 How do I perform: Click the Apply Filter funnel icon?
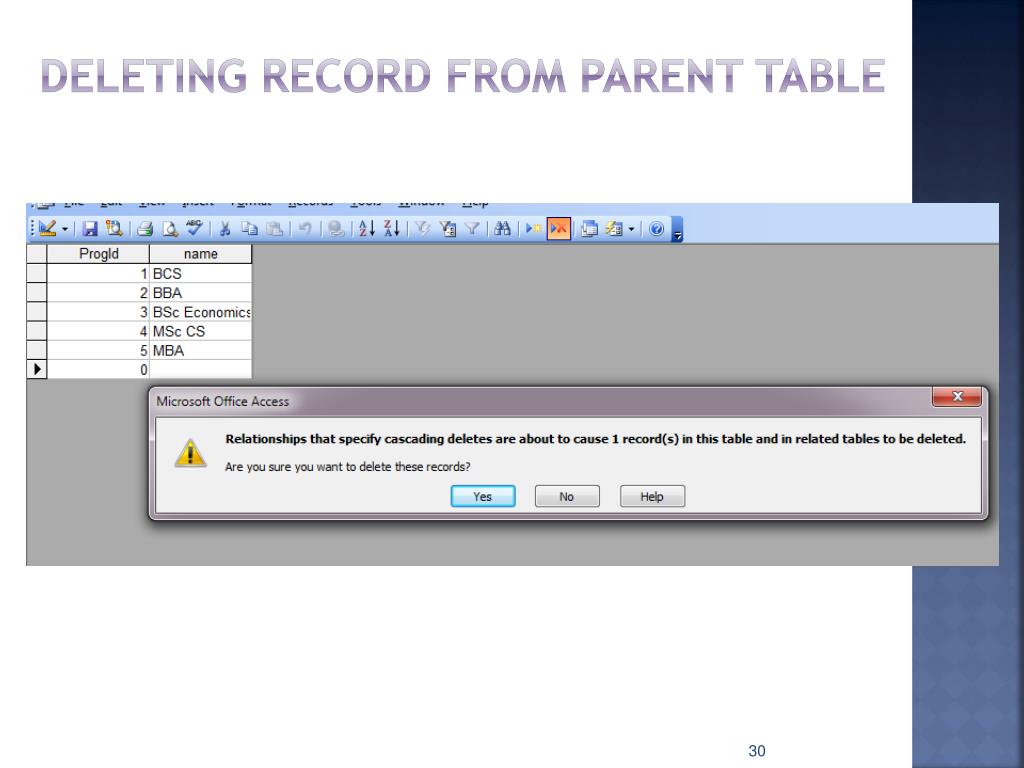[x=472, y=229]
